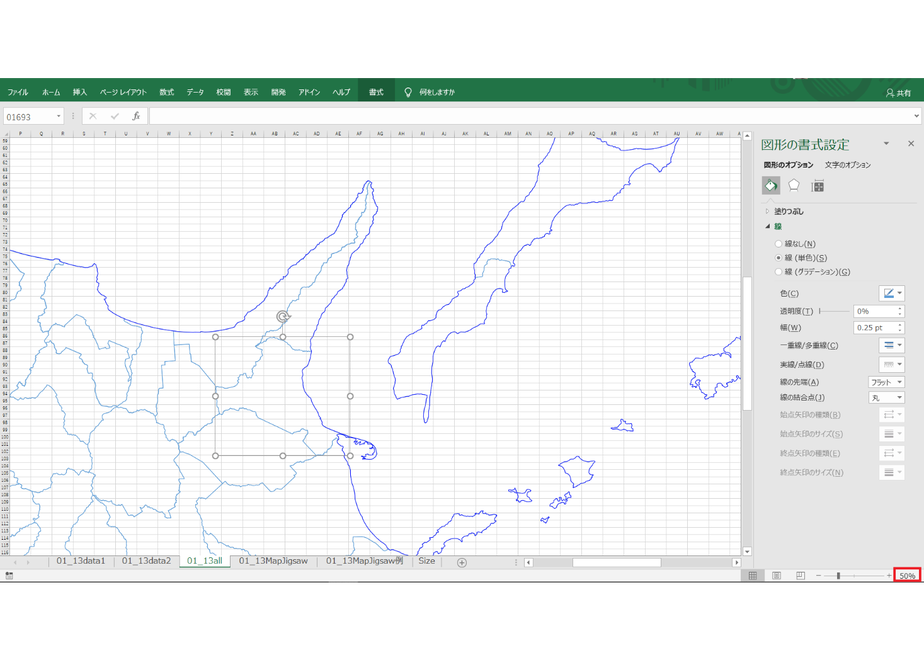Click the shape rotation handle icon
Image resolution: width=924 pixels, height=660 pixels.
click(x=283, y=317)
